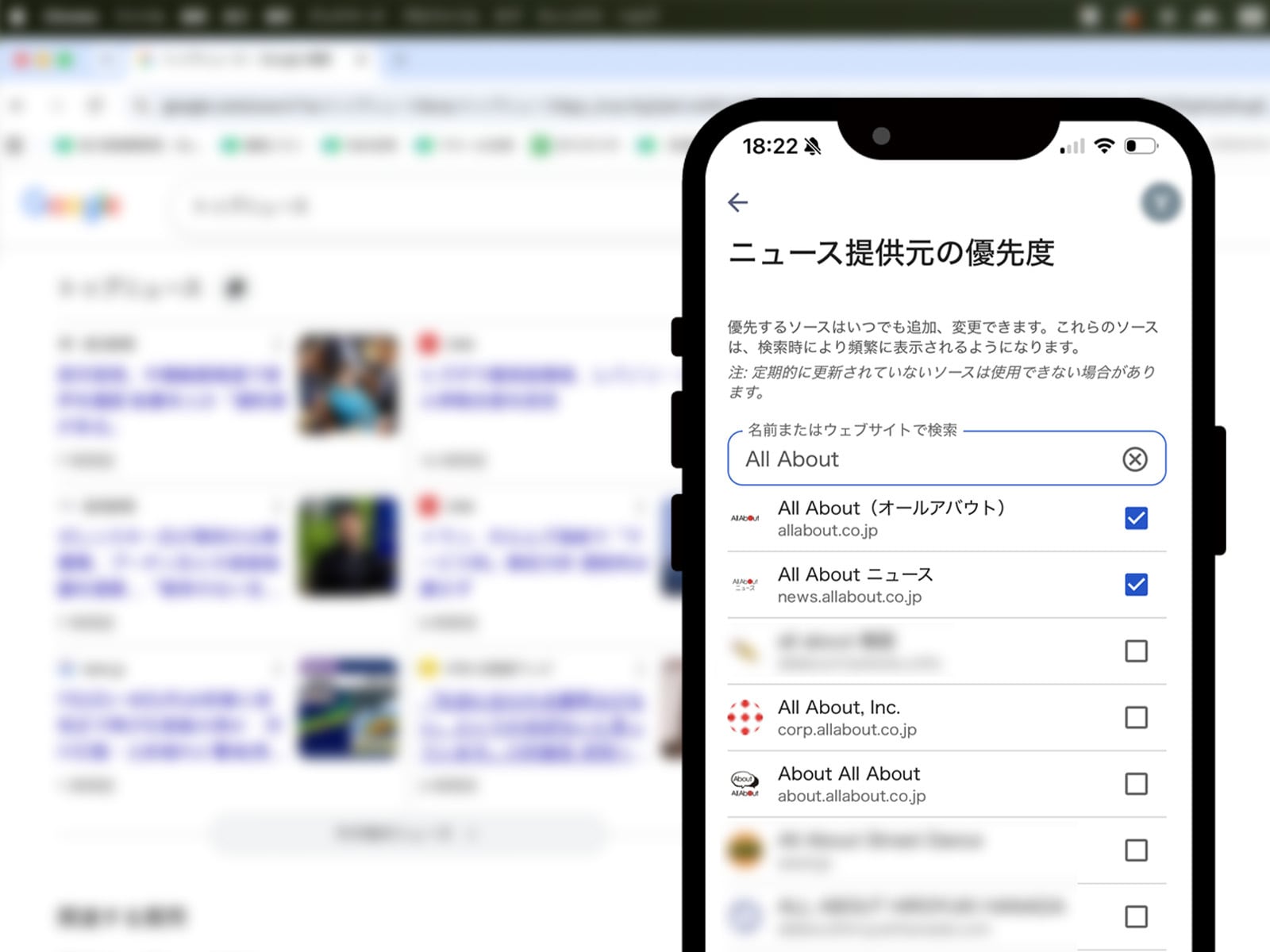The width and height of the screenshot is (1270, 952).
Task: Open the second row news thumbnail in browser
Action: [x=348, y=547]
